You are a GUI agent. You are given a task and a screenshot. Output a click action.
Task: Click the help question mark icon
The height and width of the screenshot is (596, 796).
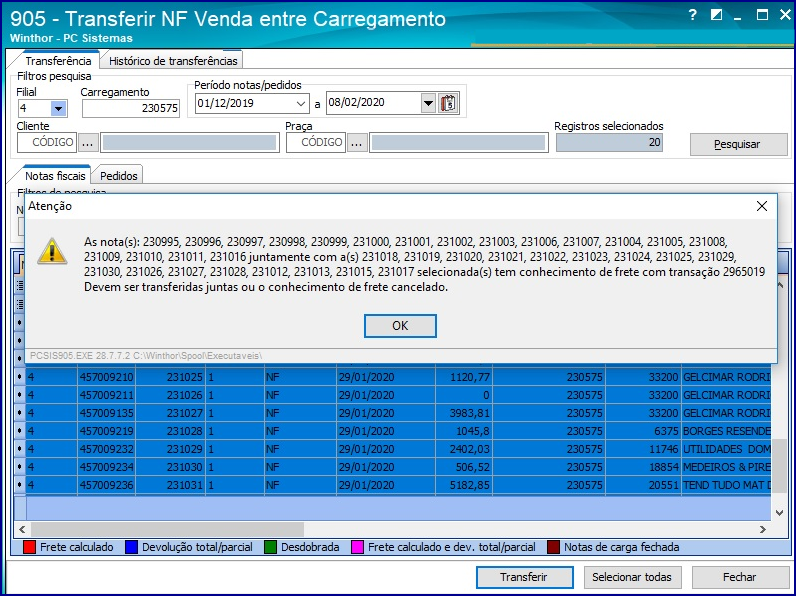point(693,15)
